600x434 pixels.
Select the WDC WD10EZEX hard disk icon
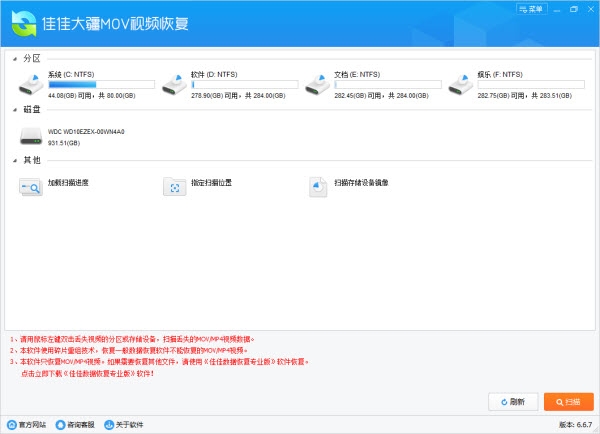pyautogui.click(x=29, y=136)
